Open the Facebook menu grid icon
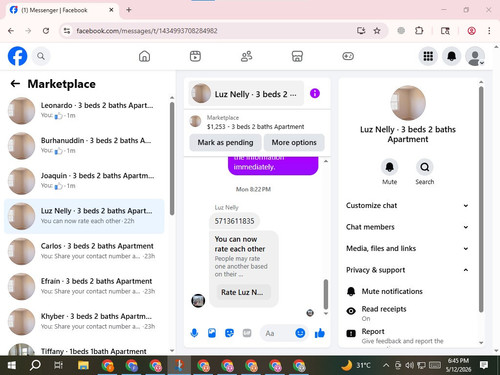Image resolution: width=500 pixels, height=375 pixels. point(428,56)
